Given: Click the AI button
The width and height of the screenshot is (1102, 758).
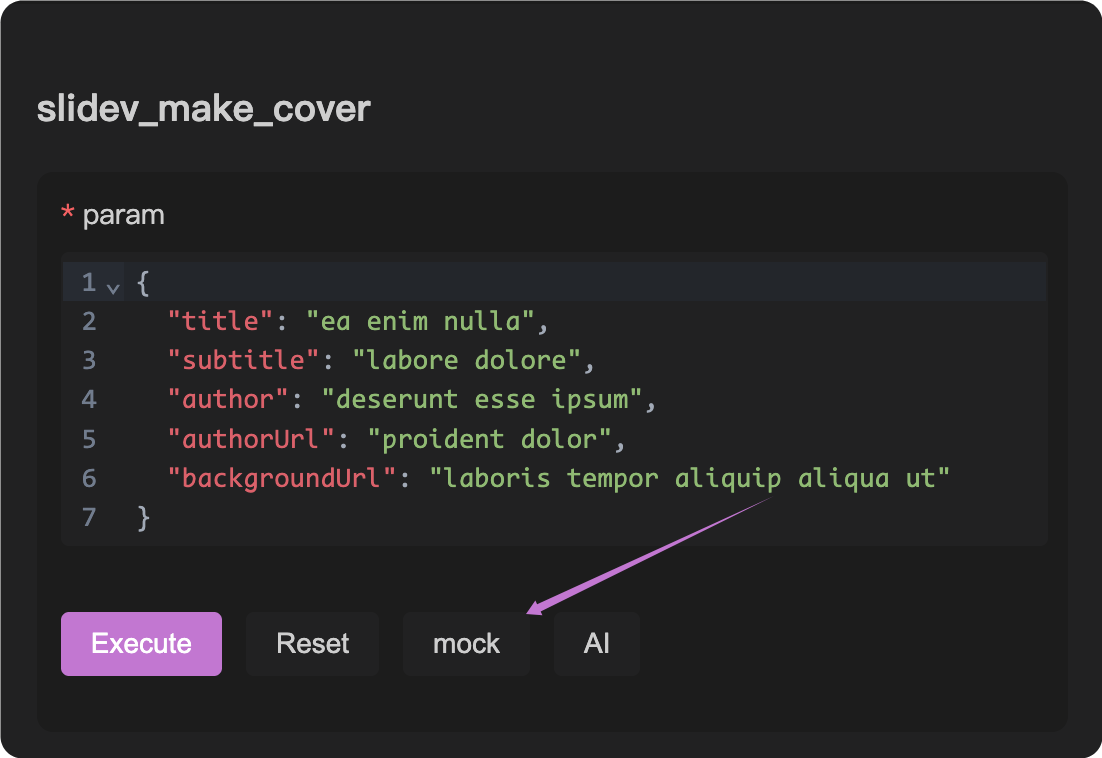Looking at the screenshot, I should (x=596, y=643).
